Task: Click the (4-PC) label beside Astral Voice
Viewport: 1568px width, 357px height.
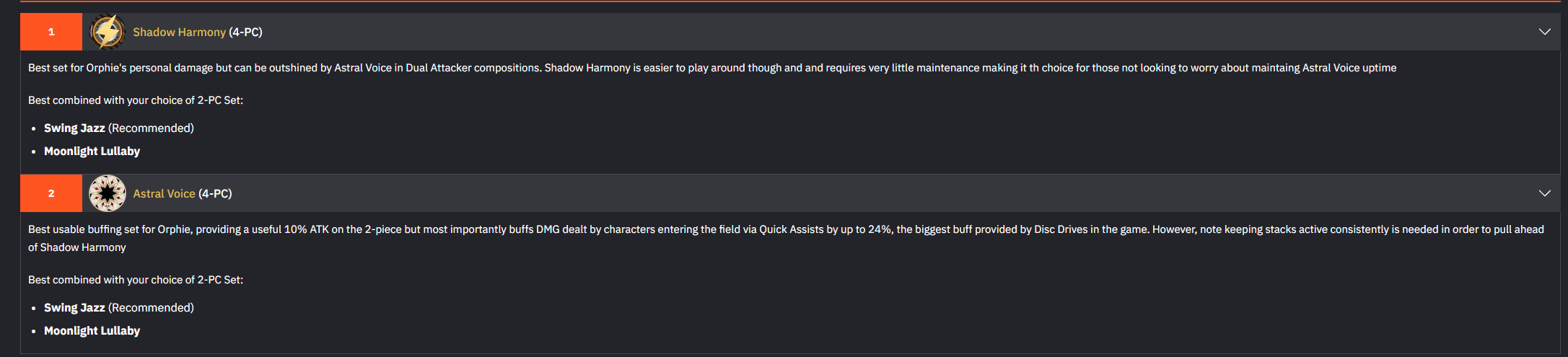Action: point(215,194)
